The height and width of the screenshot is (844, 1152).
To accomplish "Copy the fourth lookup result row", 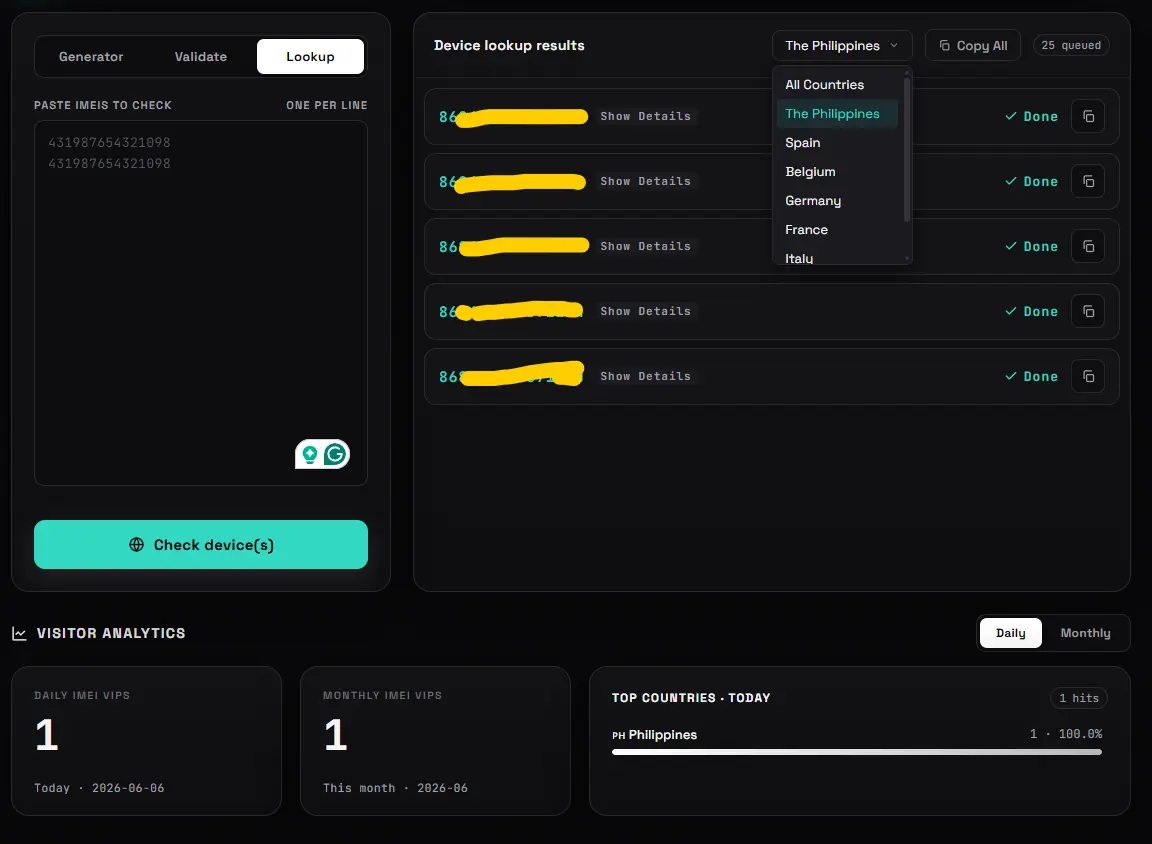I will pos(1088,311).
